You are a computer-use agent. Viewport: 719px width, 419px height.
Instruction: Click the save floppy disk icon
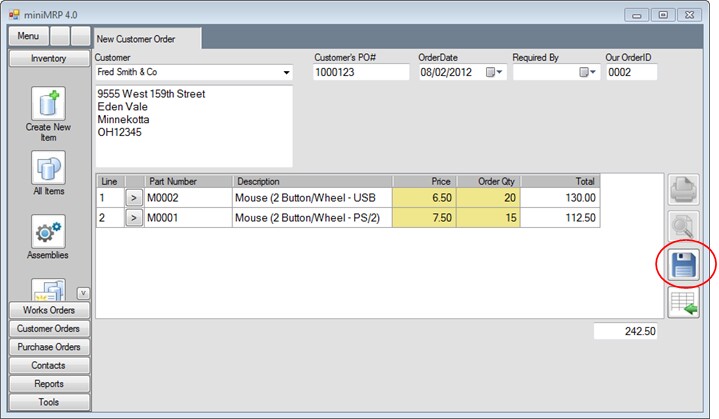[x=683, y=265]
